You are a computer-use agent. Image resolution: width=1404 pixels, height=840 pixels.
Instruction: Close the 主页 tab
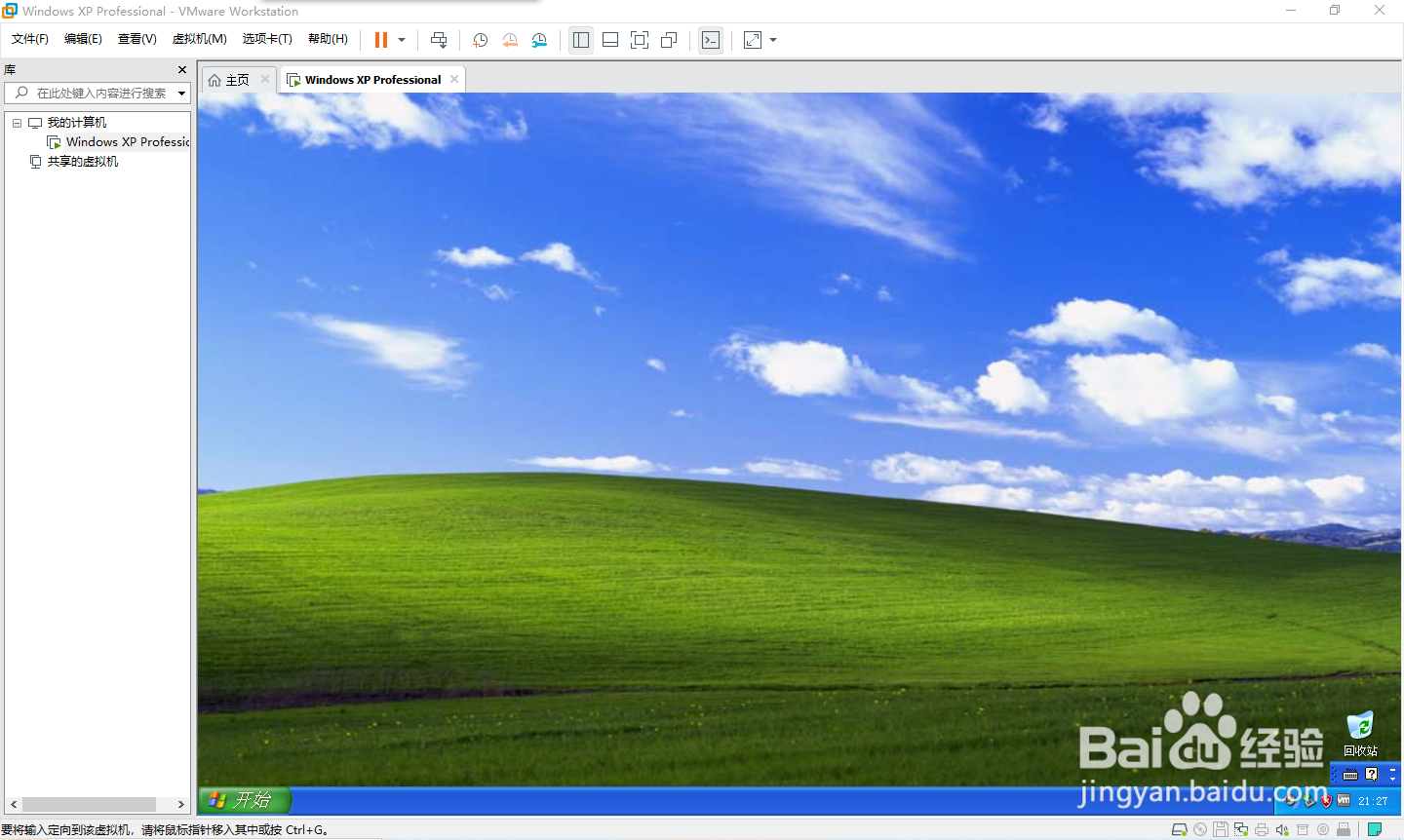[x=265, y=79]
